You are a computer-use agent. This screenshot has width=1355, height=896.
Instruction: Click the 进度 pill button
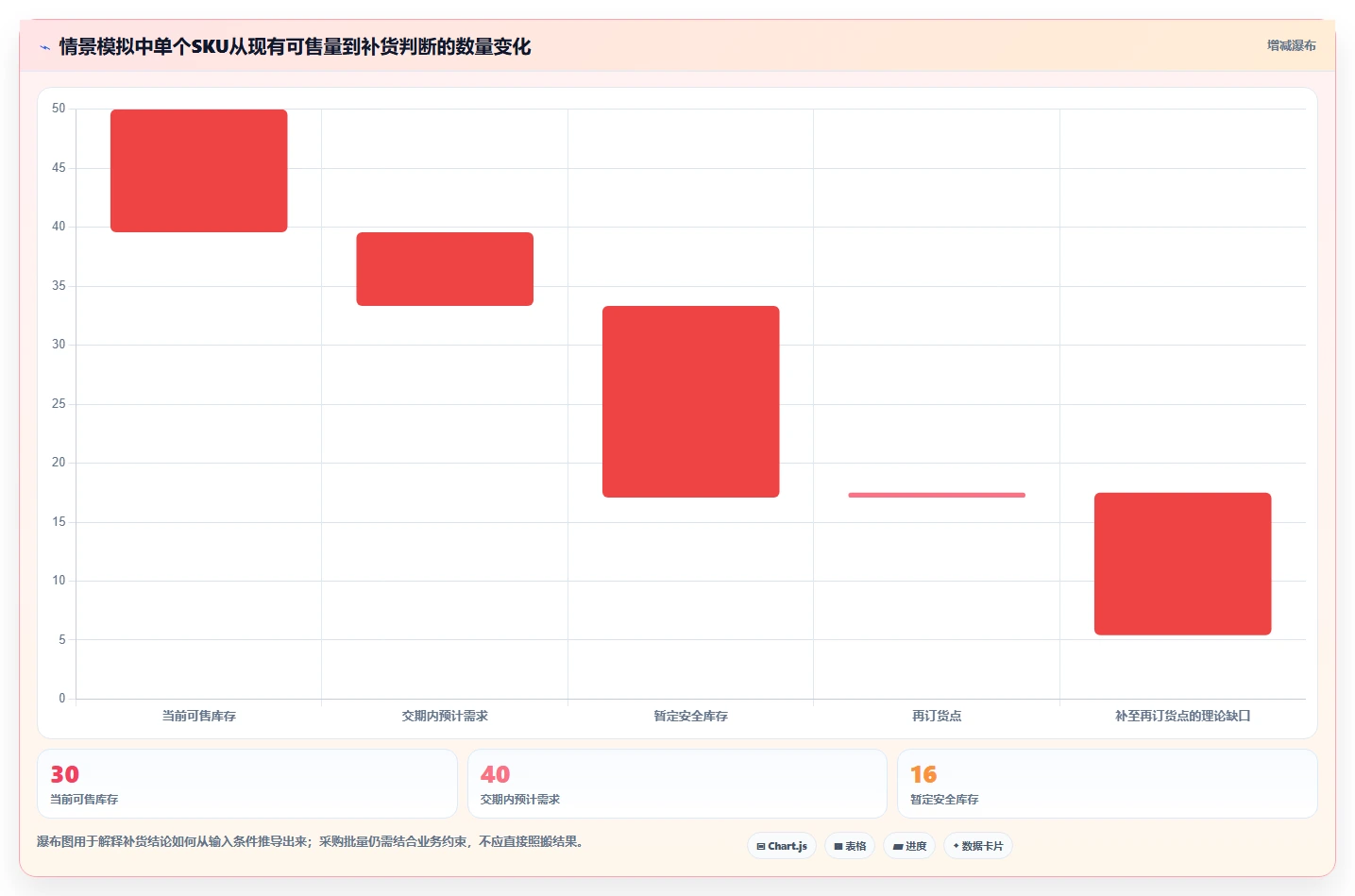coord(909,846)
